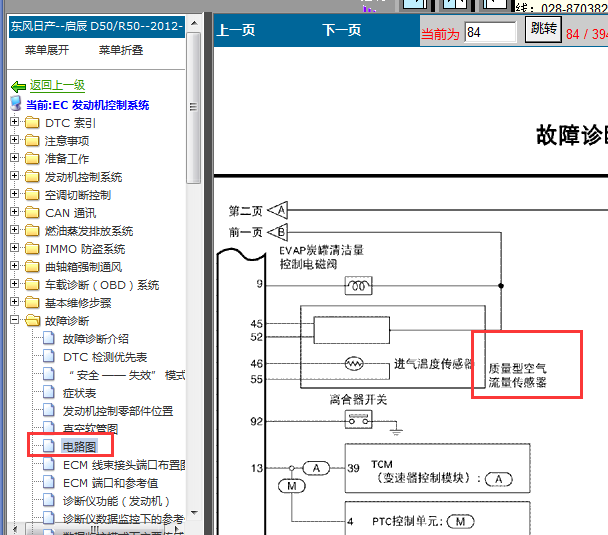Click the page icon for 症状表
608x535 pixels.
pyautogui.click(x=48, y=392)
